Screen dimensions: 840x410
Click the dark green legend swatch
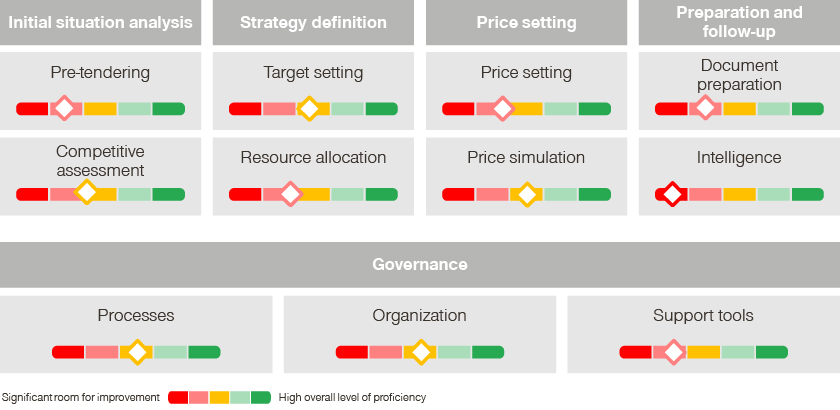point(261,397)
